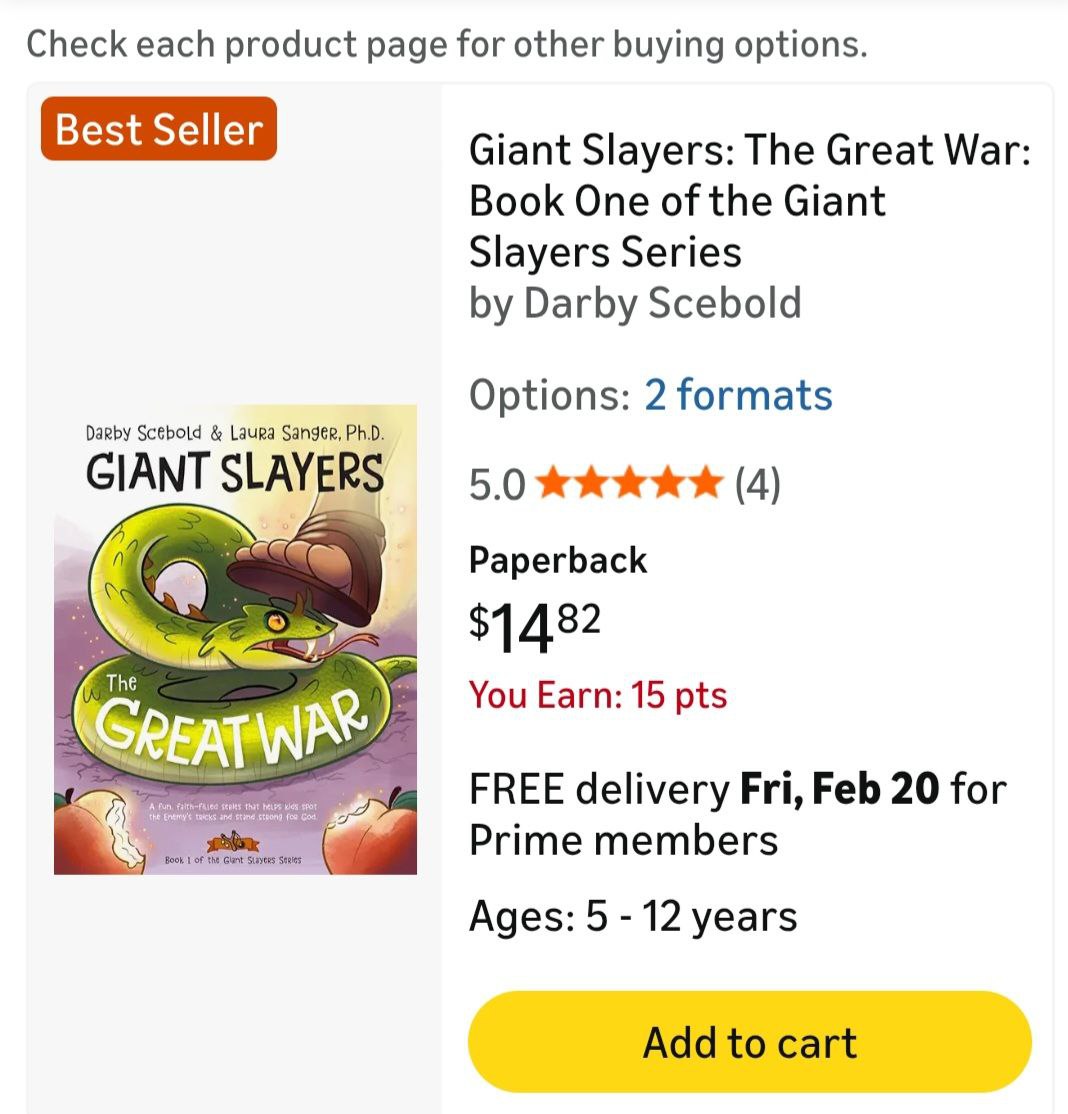Click the Fri, Feb 20 delivery date
The height and width of the screenshot is (1114, 1068).
(x=840, y=790)
